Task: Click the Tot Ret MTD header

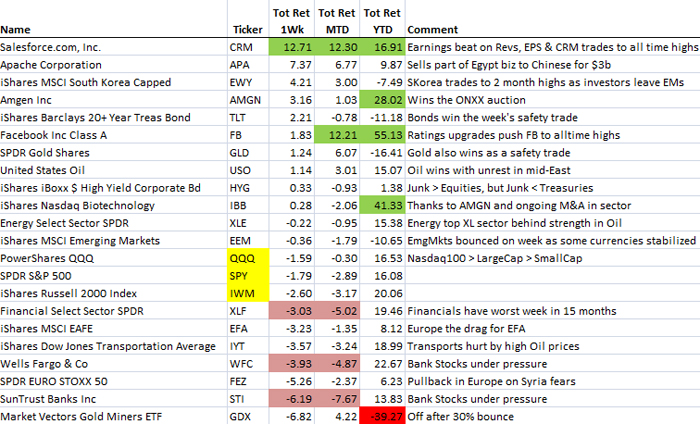Action: [x=337, y=21]
